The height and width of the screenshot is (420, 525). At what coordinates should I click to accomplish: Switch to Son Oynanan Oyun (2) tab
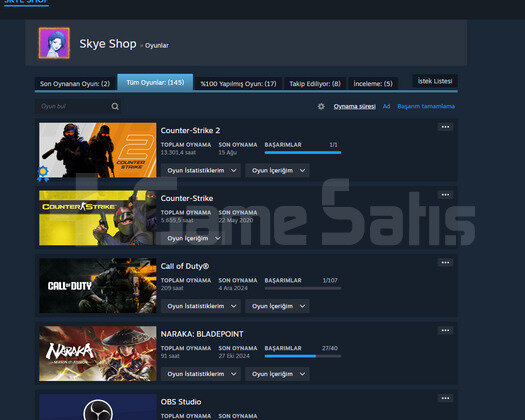(75, 83)
